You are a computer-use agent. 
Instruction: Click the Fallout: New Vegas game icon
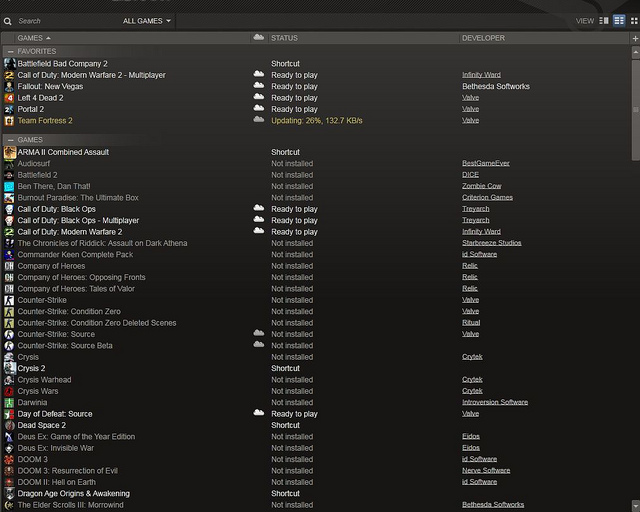pos(9,87)
